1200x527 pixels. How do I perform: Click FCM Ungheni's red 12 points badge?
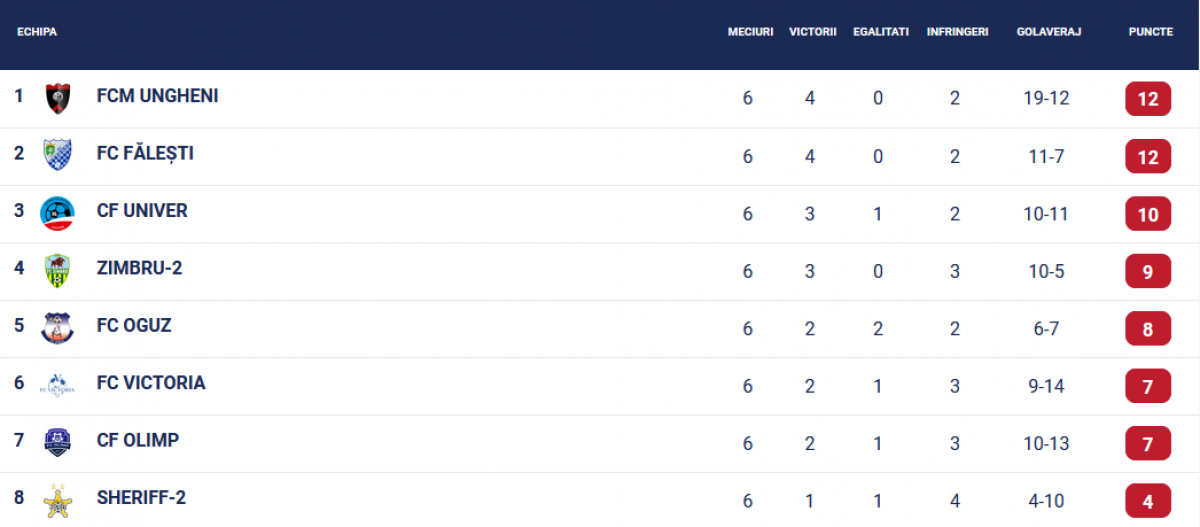coord(1147,99)
